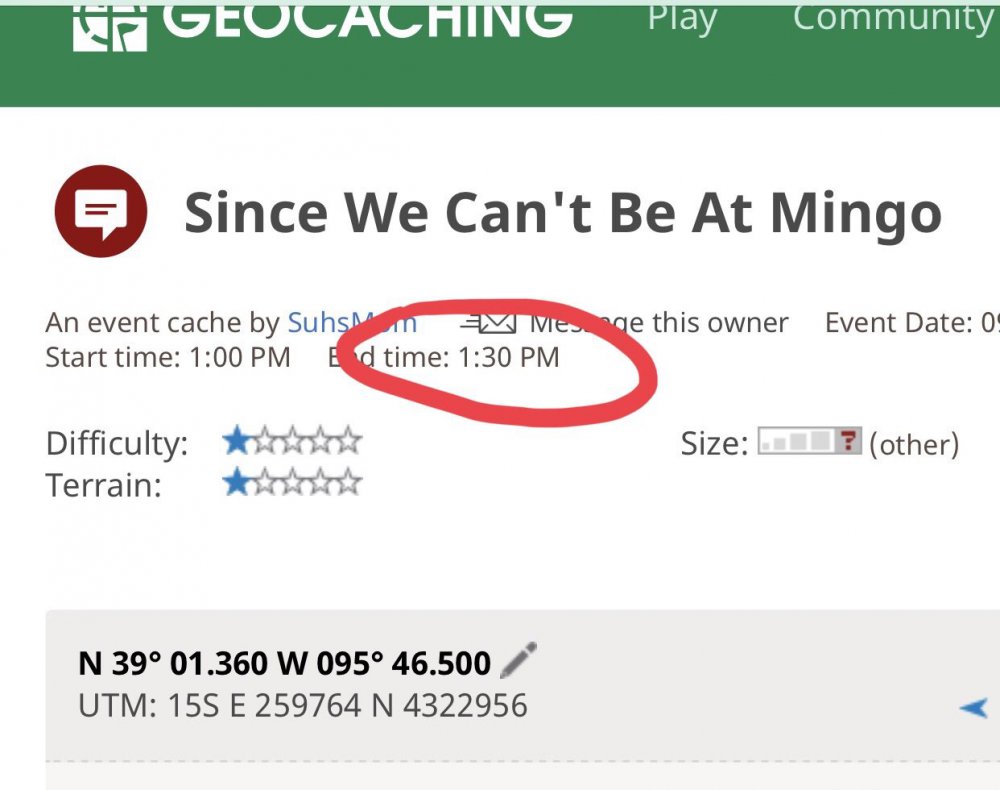Edit coordinates using the pencil icon
Viewport: 1000px width, 790px height.
pyautogui.click(x=518, y=661)
